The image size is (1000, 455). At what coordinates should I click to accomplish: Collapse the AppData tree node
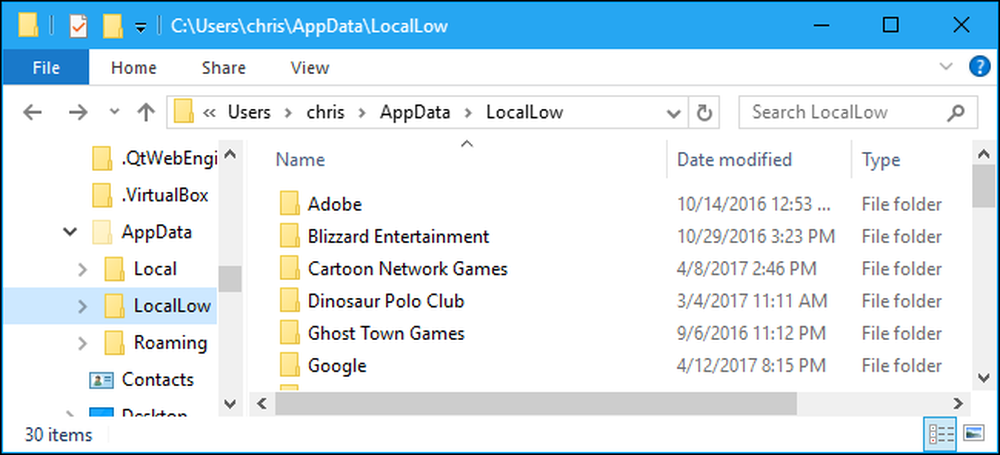click(x=71, y=232)
